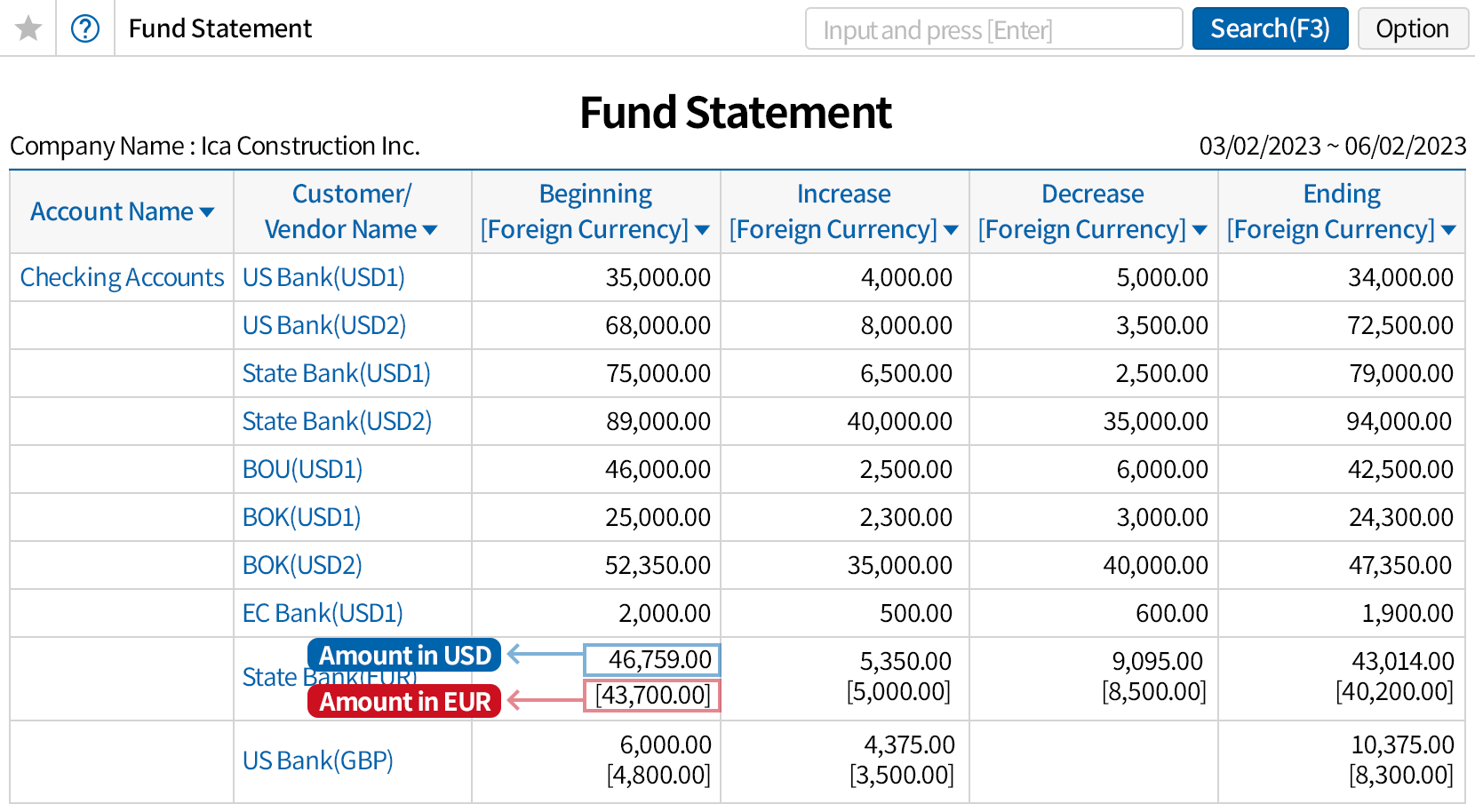
Task: Expand Account Name column dropdown
Action: pyautogui.click(x=207, y=212)
